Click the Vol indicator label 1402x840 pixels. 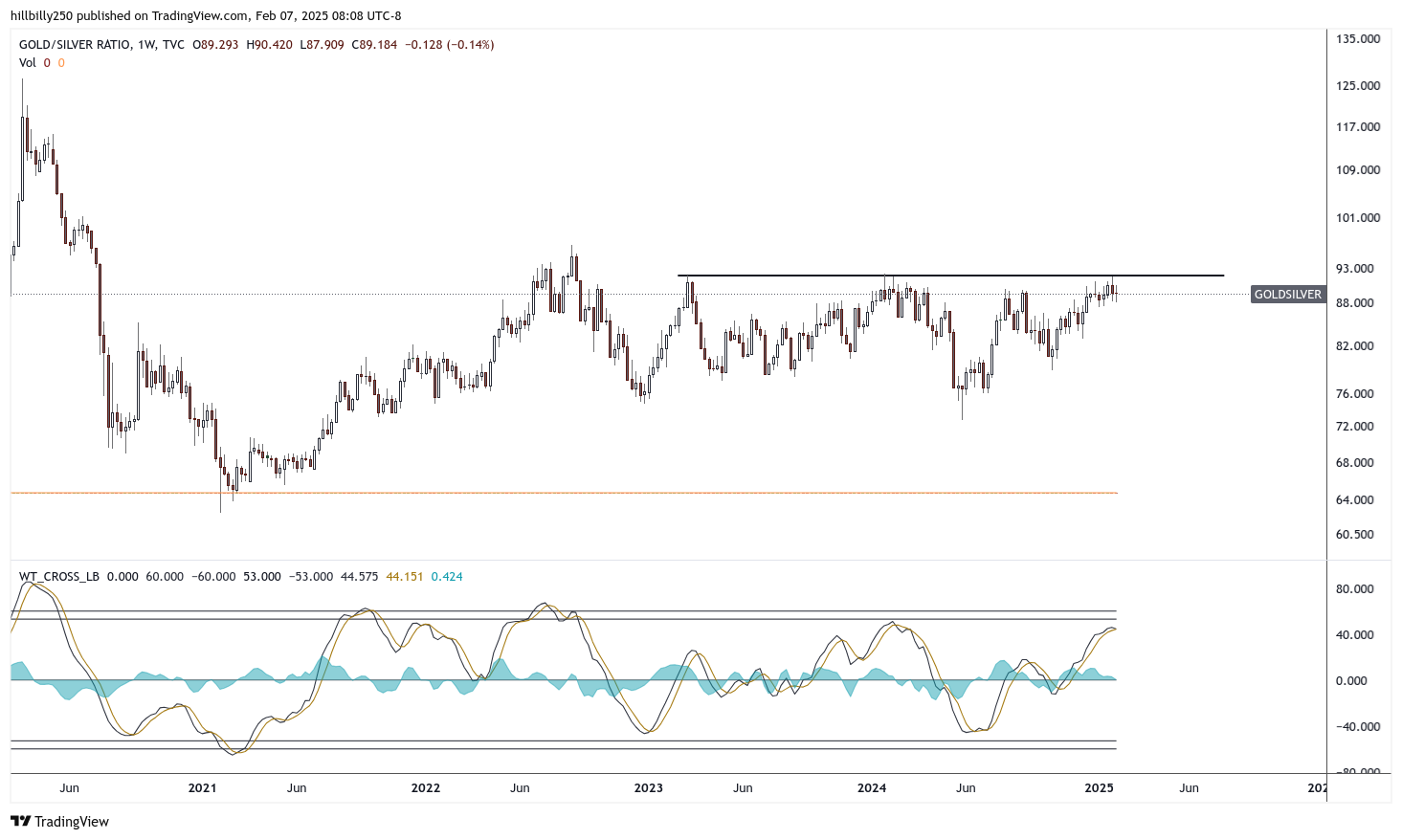point(28,63)
